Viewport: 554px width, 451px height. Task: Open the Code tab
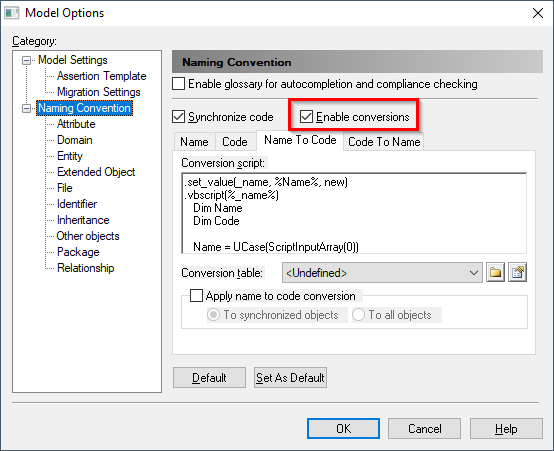tap(235, 142)
